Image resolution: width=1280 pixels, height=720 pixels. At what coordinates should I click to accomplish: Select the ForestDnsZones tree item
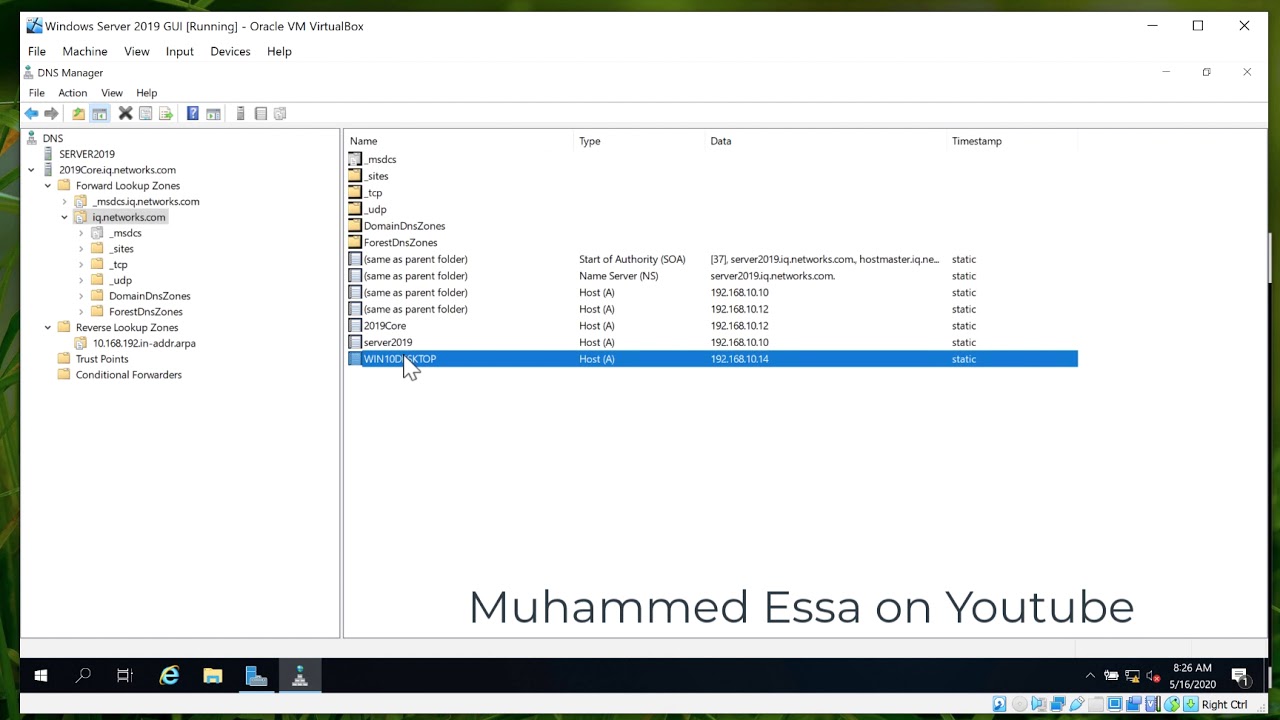(146, 312)
